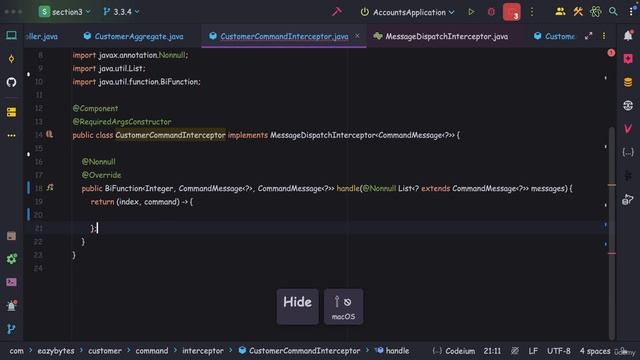640x360 pixels.
Task: Toggle the status bar icon left of LF
Action: (515, 351)
